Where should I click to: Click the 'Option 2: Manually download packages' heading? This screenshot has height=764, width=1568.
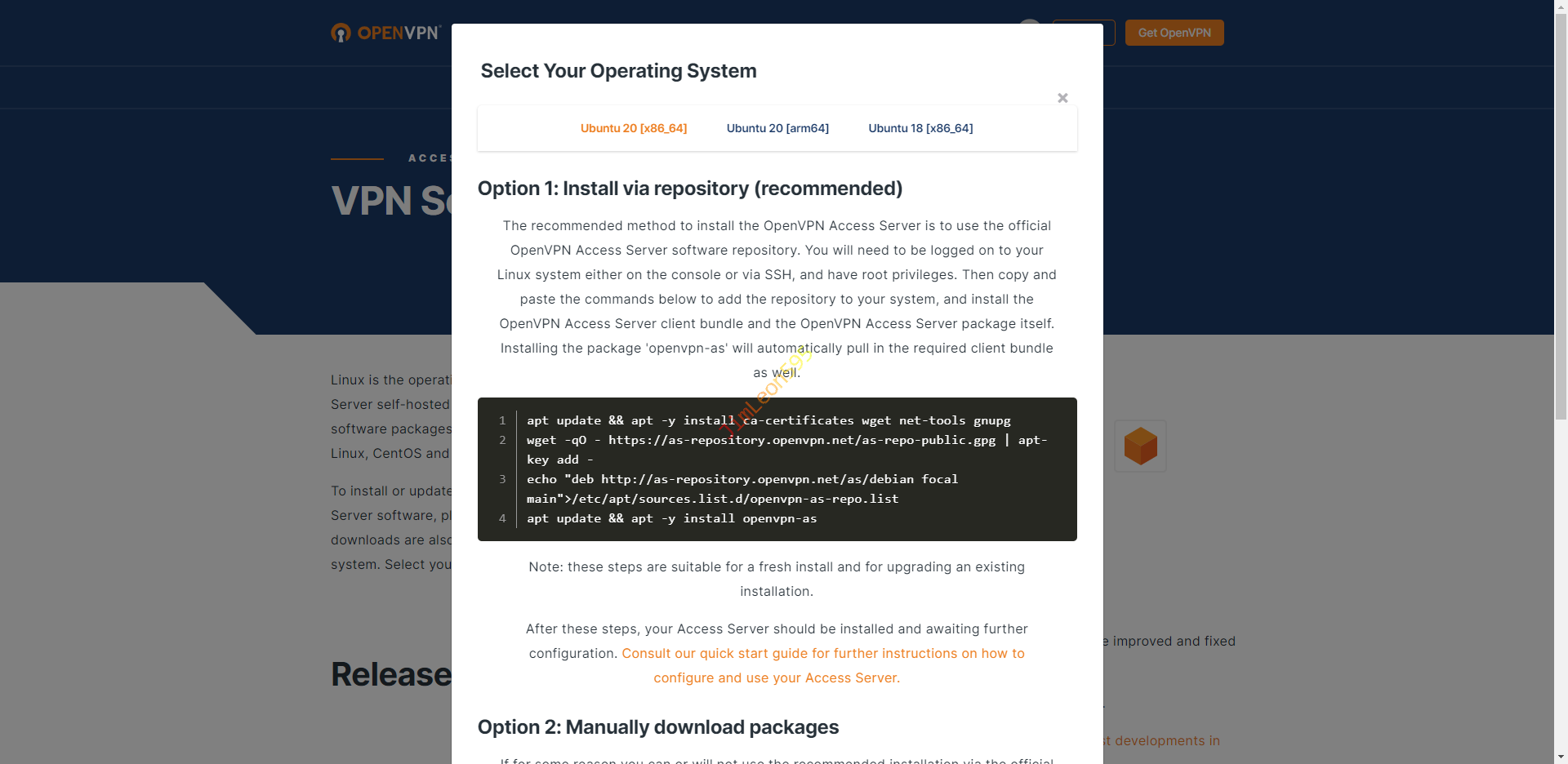click(657, 727)
